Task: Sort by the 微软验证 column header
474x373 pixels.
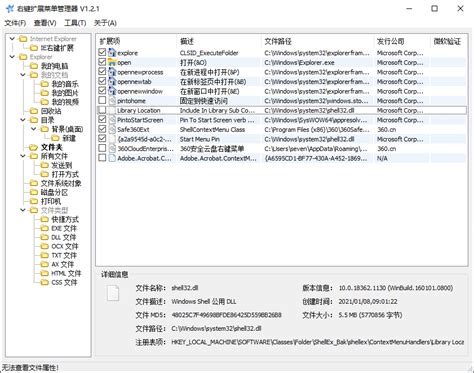Action: [x=448, y=41]
